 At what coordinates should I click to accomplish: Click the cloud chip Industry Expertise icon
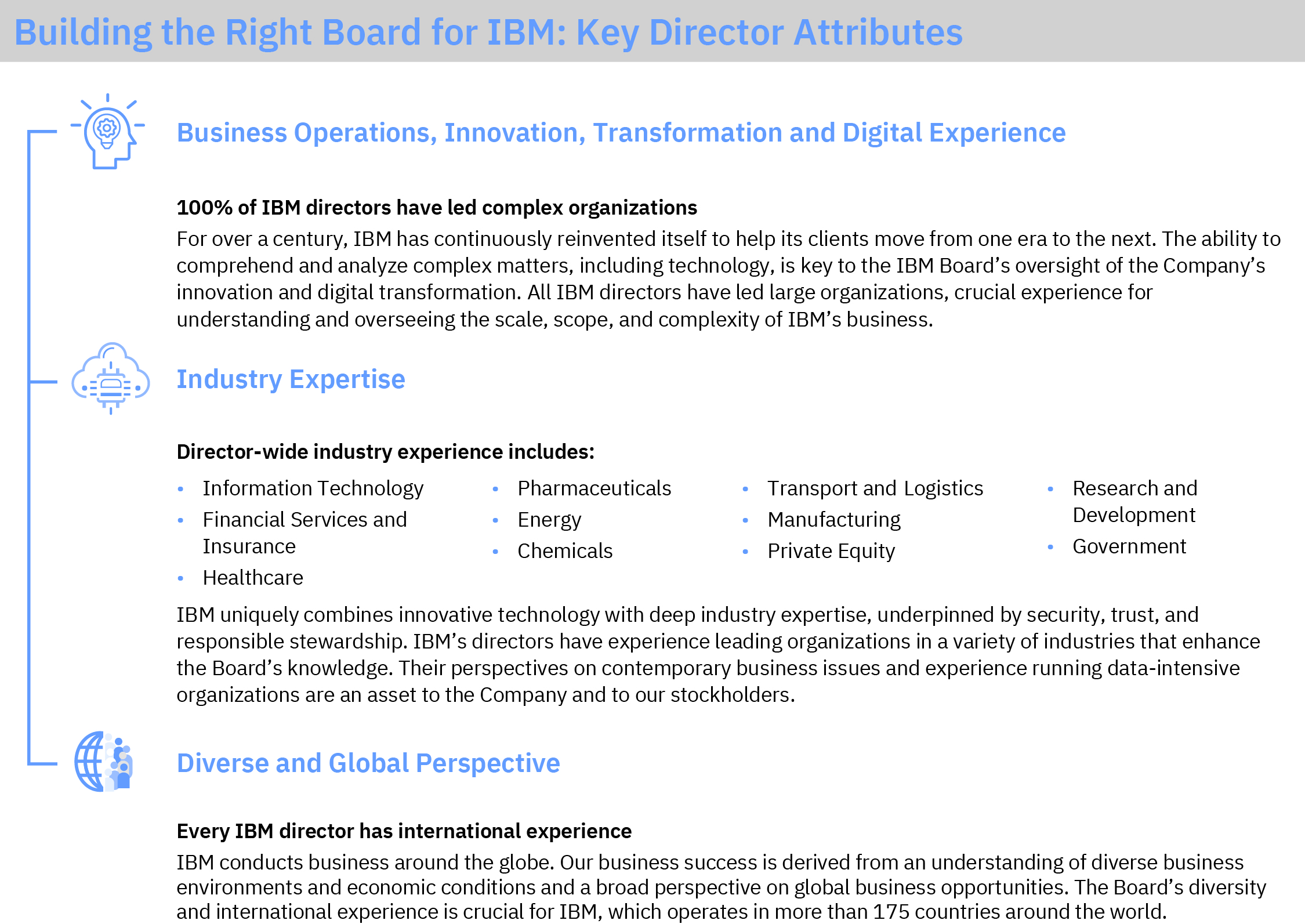pyautogui.click(x=111, y=378)
